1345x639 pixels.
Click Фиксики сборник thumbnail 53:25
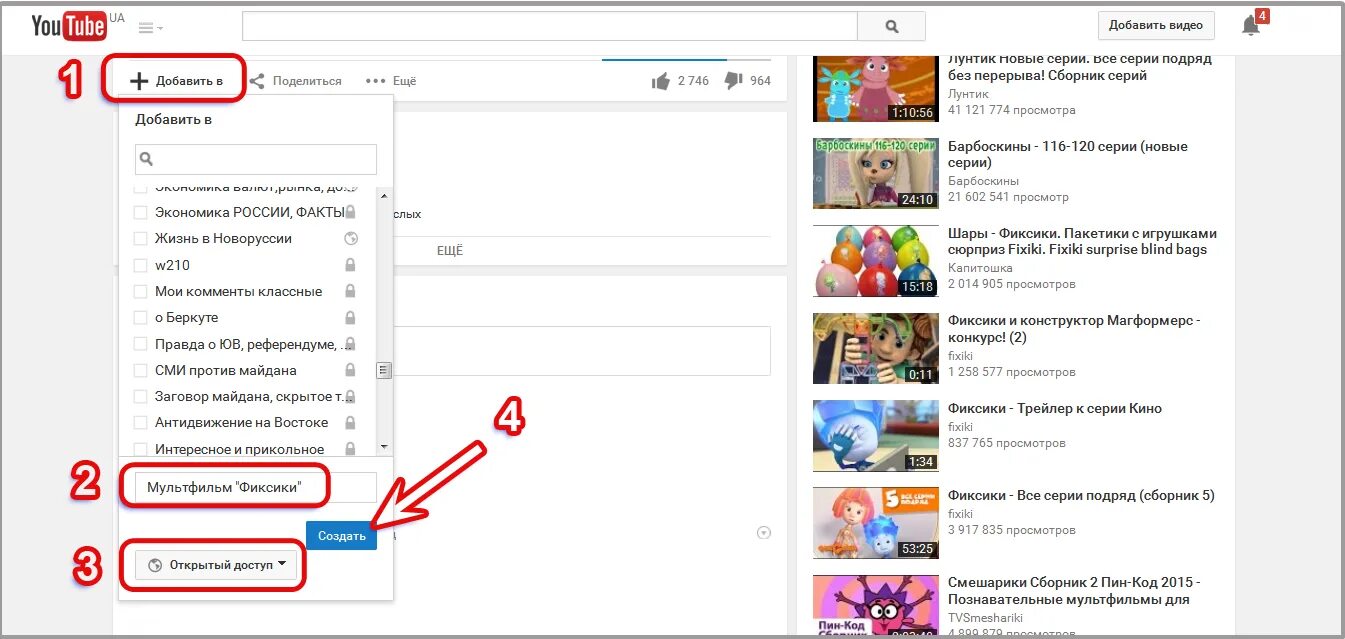tap(876, 522)
